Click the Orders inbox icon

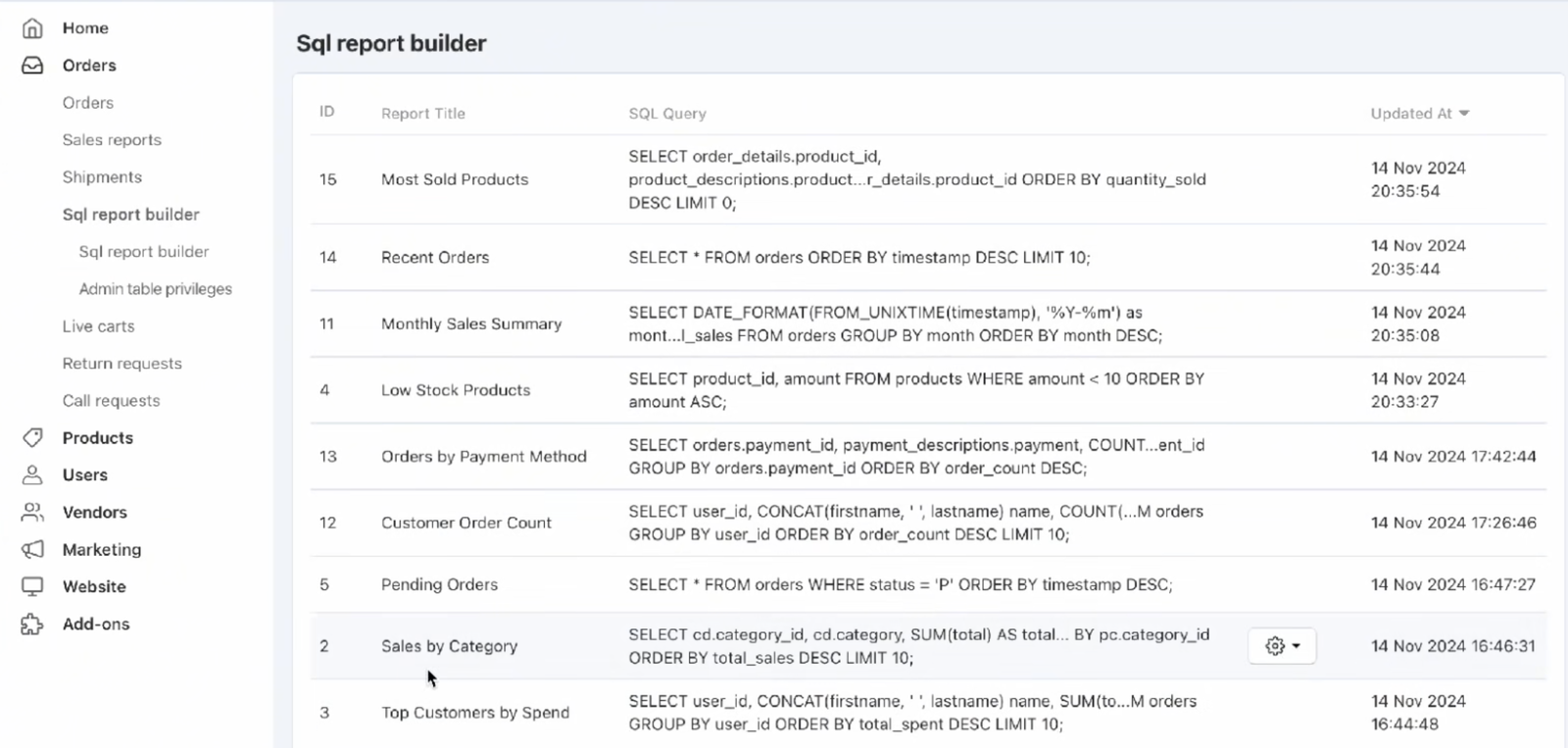click(32, 66)
